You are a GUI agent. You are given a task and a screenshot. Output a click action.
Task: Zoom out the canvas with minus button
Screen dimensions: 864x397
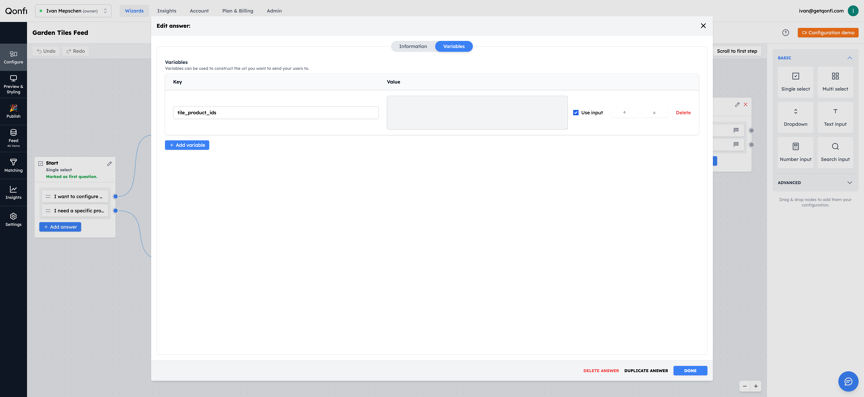(x=744, y=386)
